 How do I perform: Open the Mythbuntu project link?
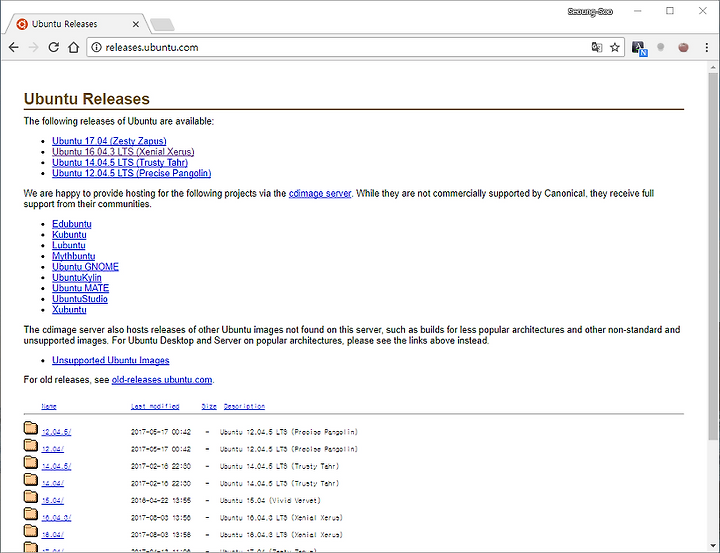coord(73,256)
